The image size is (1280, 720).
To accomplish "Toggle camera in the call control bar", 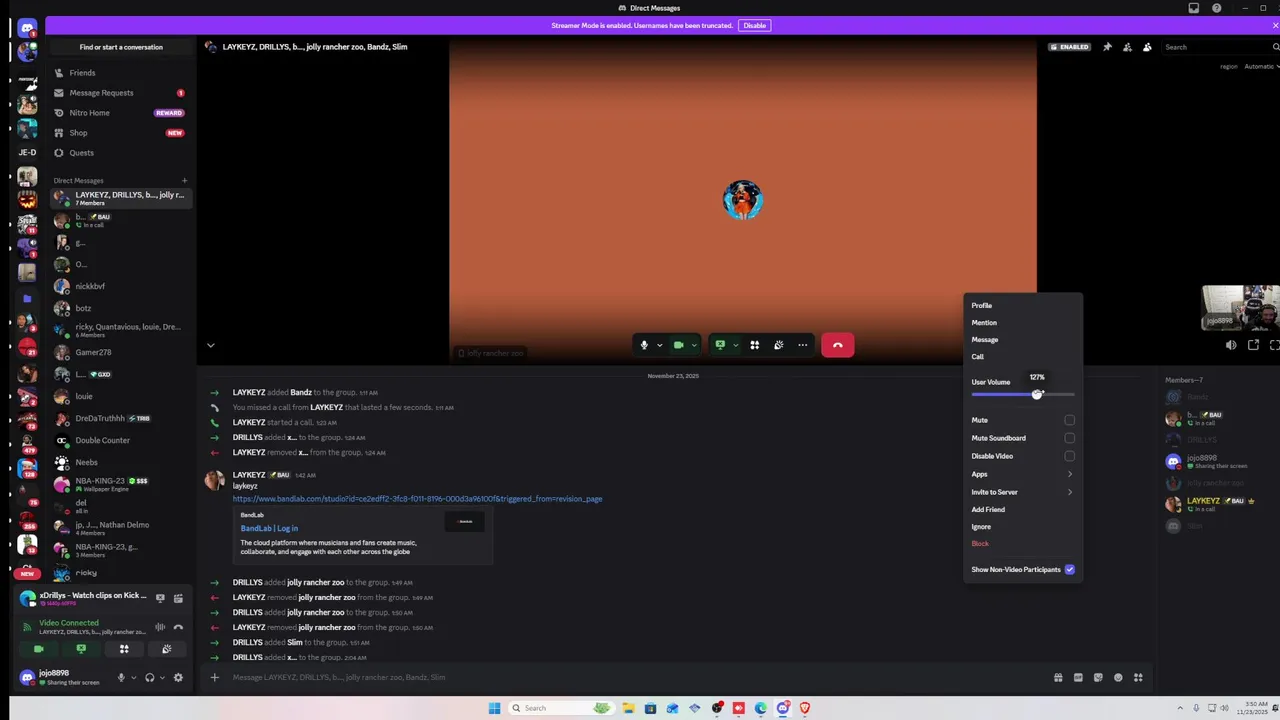I will [x=678, y=345].
